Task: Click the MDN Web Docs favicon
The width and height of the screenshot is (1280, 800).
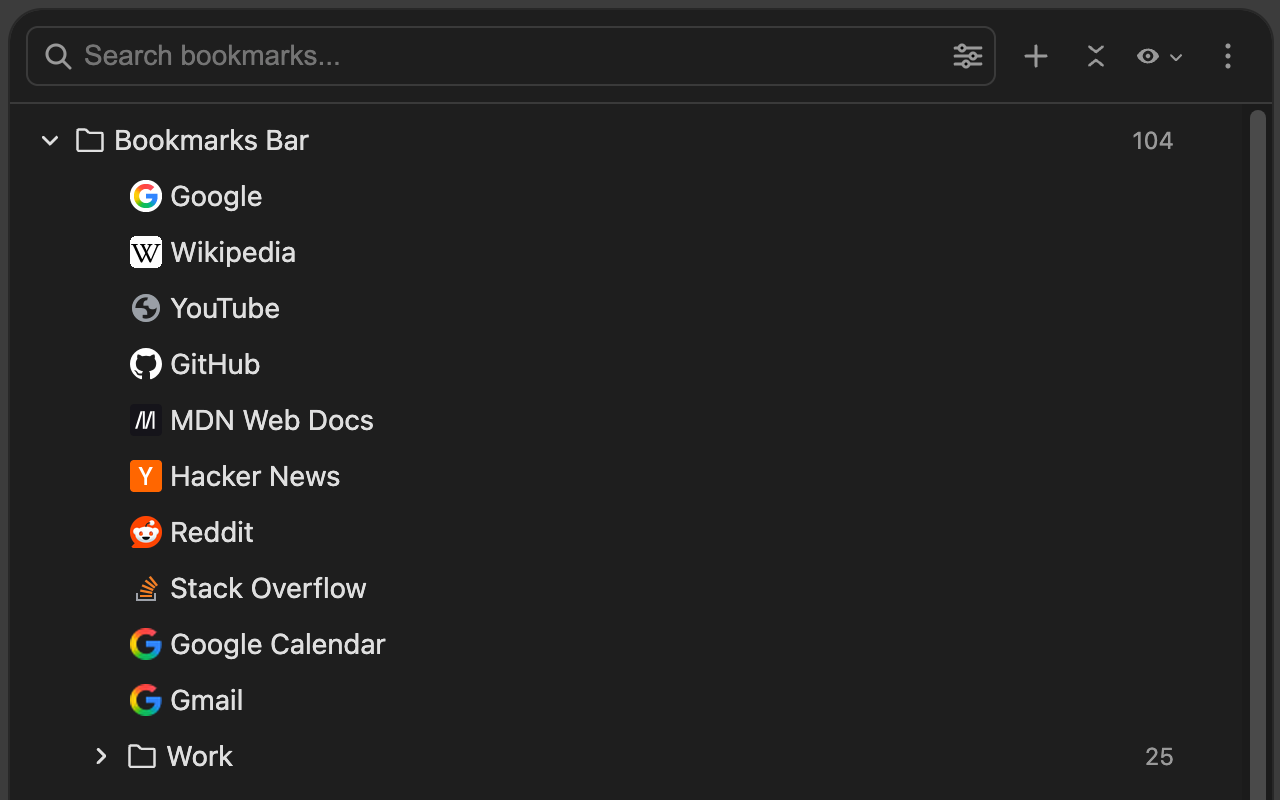Action: pos(146,420)
